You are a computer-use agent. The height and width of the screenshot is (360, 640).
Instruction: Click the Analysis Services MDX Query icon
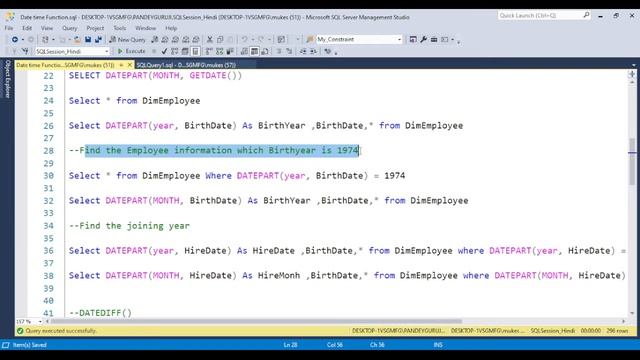click(x=165, y=40)
